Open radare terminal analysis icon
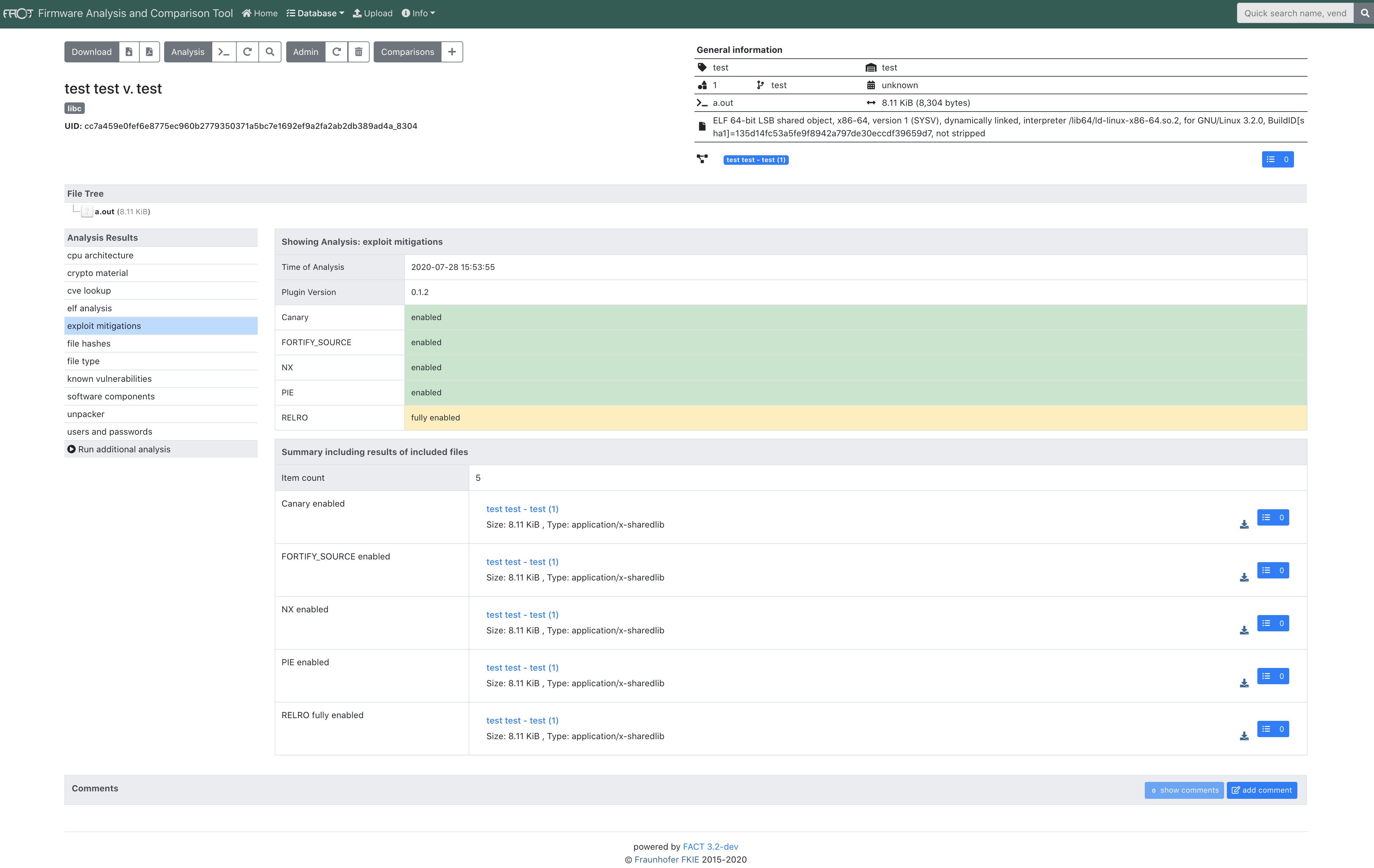Viewport: 1374px width, 868px height. [224, 52]
